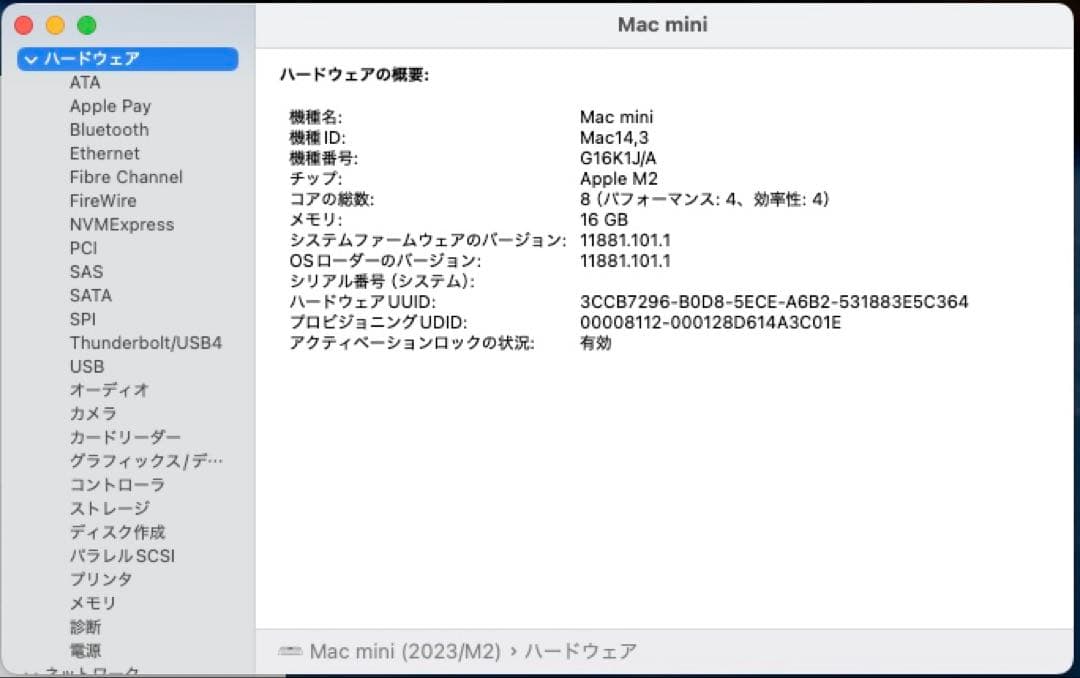The image size is (1080, 678).
Task: Collapse the ハードウェア section
Action: click(31, 59)
